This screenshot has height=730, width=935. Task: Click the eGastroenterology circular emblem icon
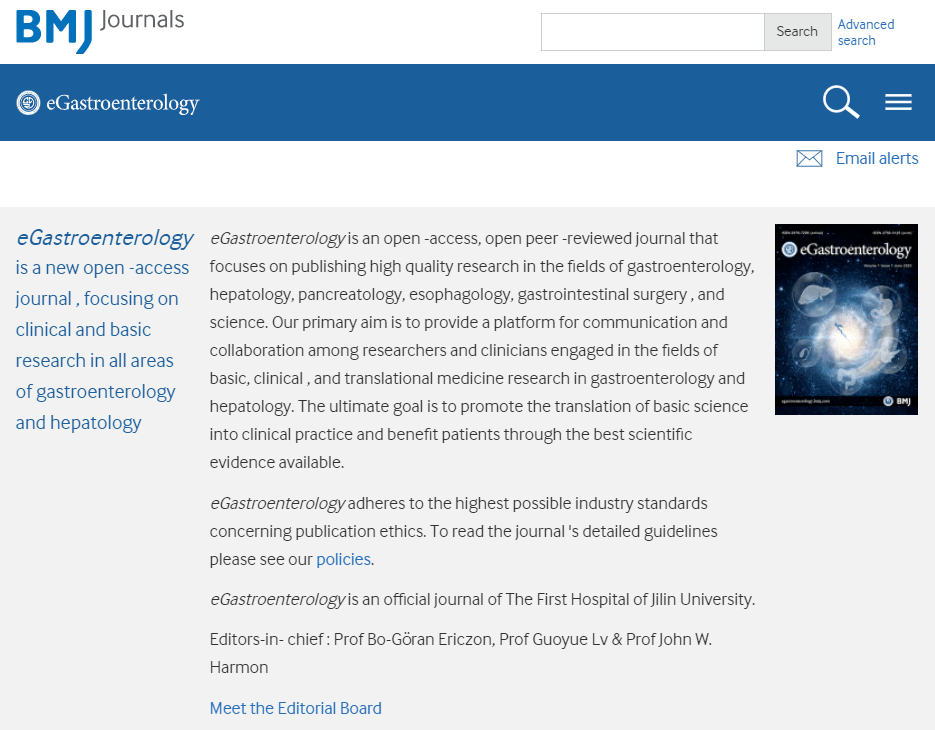coord(28,102)
